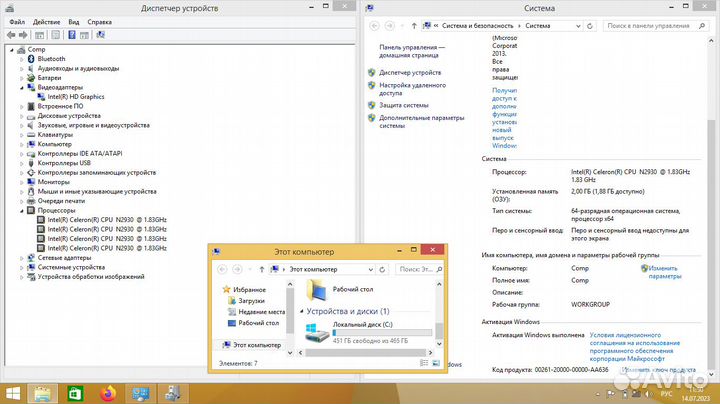720x404 pixels.
Task: Select the Очереди печати printer icon
Action: [x=31, y=201]
